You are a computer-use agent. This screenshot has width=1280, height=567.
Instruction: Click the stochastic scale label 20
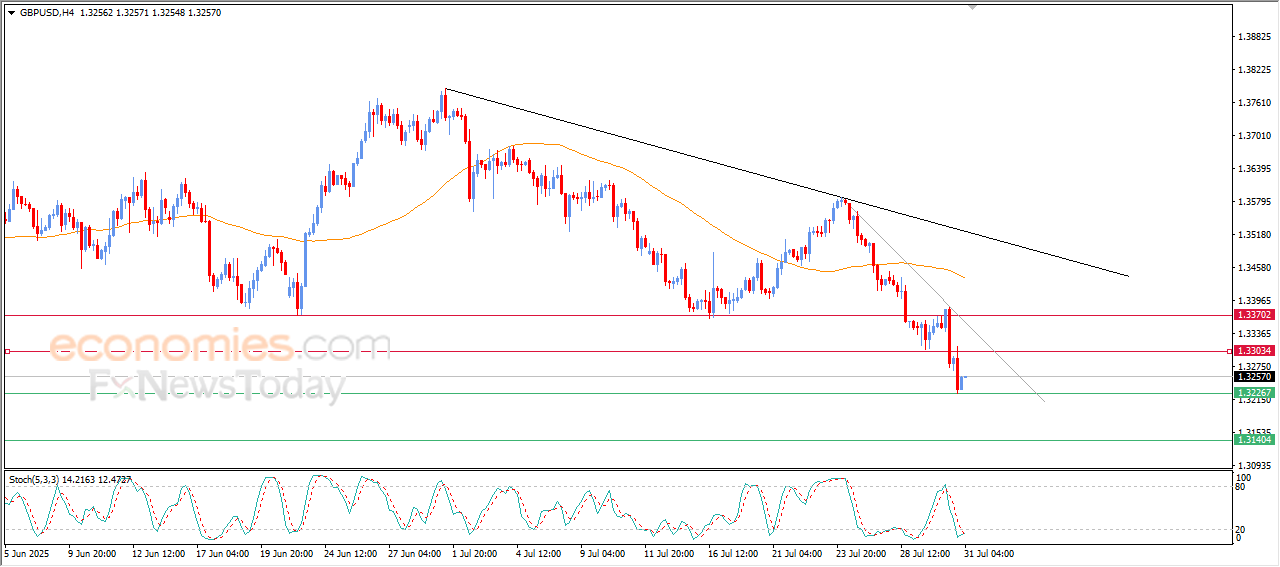(x=1241, y=530)
